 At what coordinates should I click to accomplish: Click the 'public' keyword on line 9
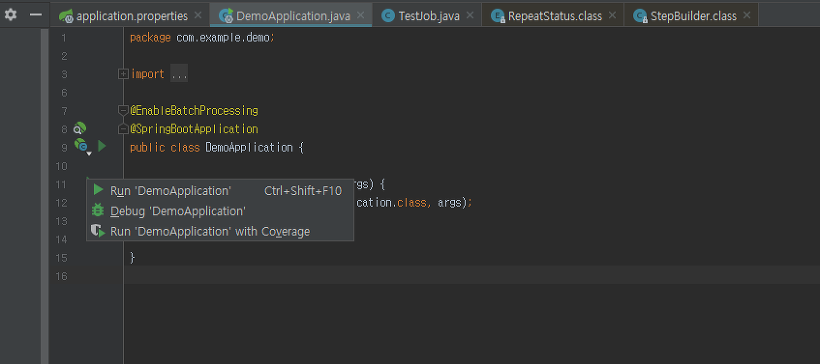[147, 147]
